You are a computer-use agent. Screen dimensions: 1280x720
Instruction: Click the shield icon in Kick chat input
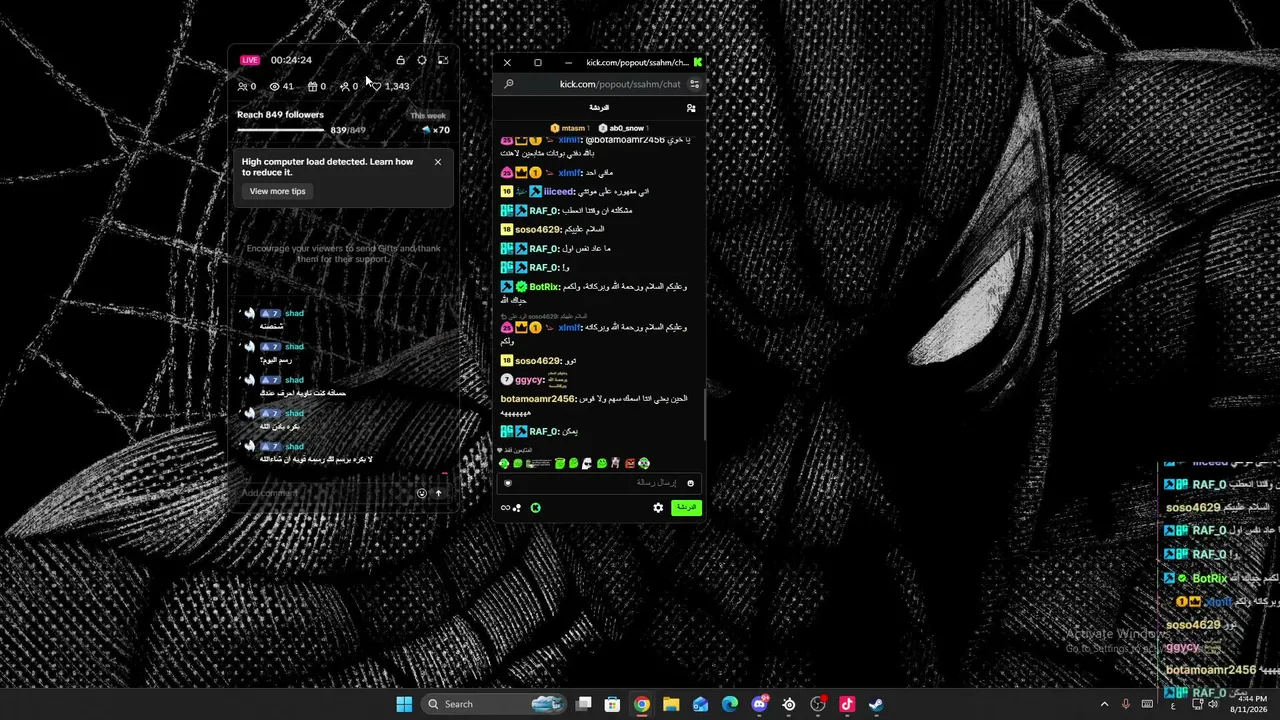[x=508, y=483]
